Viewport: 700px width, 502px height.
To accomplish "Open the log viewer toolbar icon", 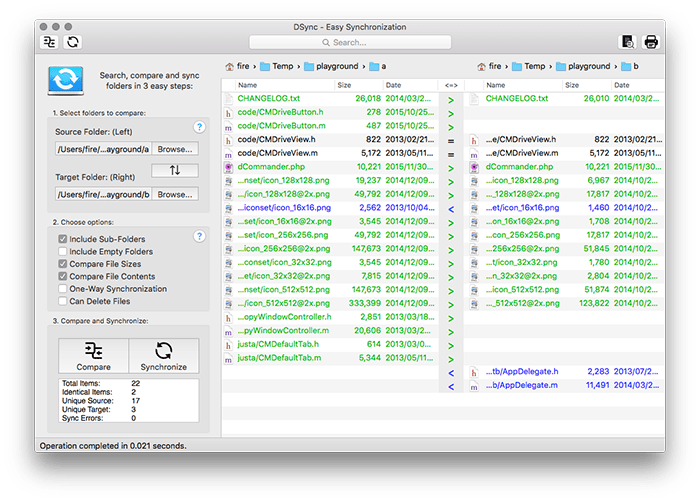I will [x=628, y=42].
